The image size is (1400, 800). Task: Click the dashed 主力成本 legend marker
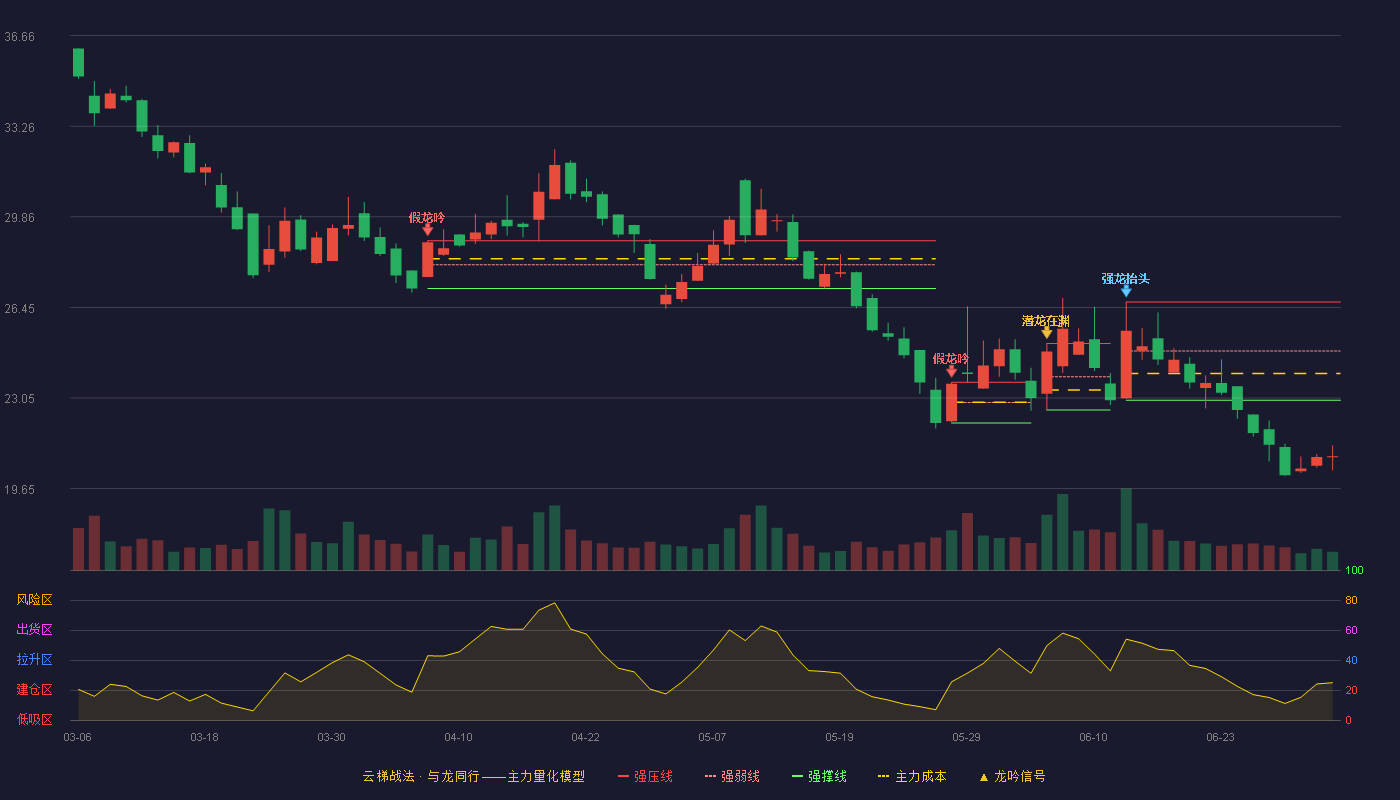883,777
